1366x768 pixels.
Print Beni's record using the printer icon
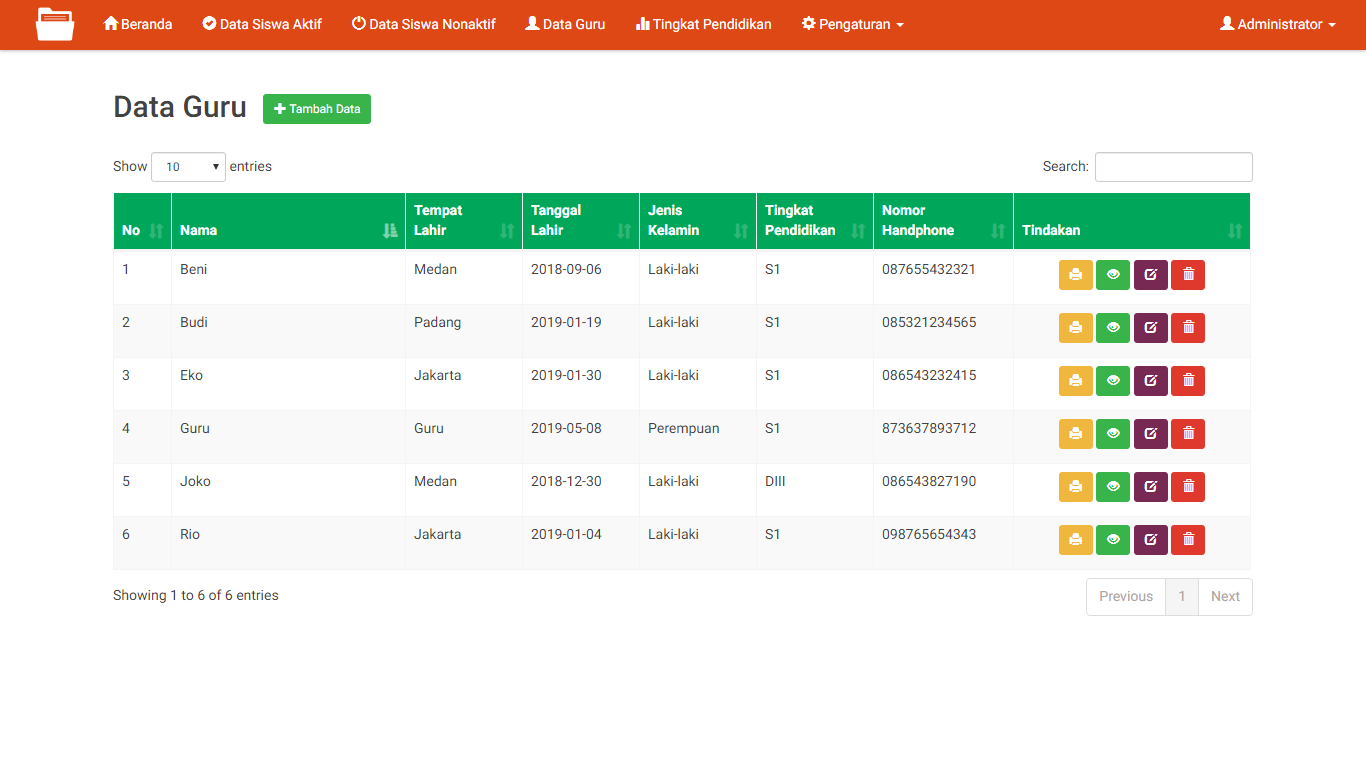[1076, 274]
